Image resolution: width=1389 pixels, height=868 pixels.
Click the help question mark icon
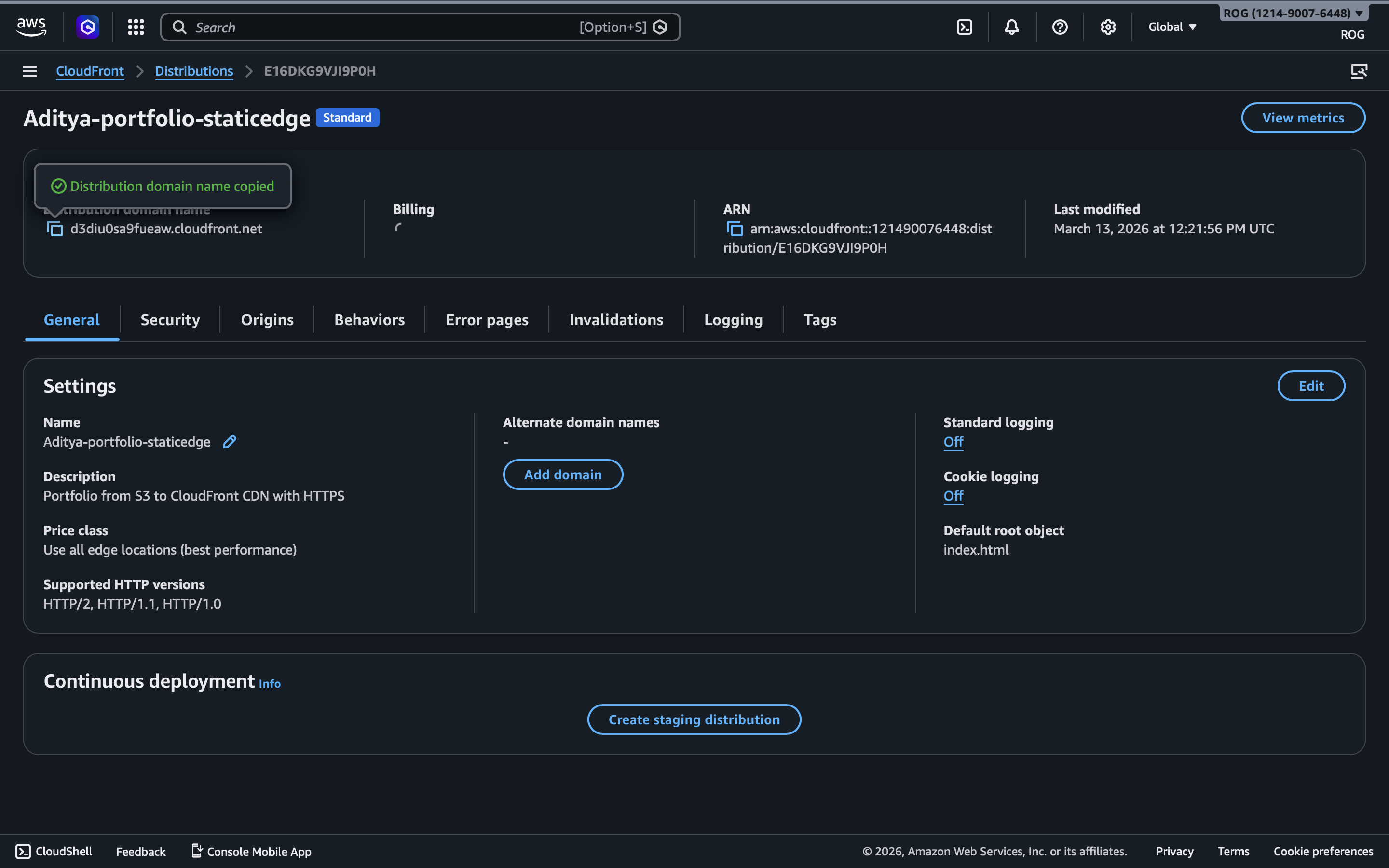tap(1060, 27)
